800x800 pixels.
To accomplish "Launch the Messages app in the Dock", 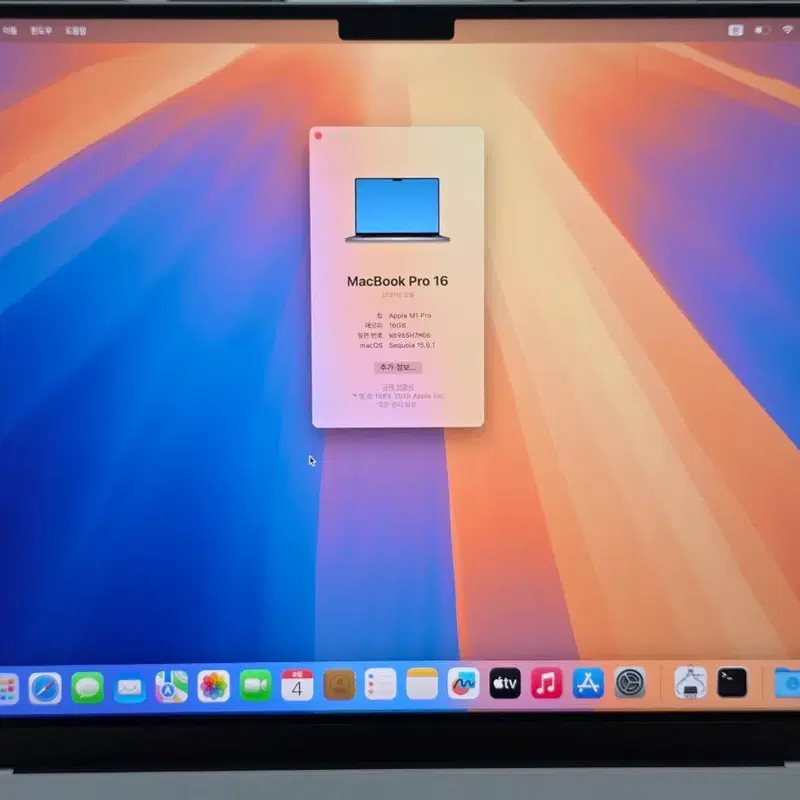I will pyautogui.click(x=87, y=687).
